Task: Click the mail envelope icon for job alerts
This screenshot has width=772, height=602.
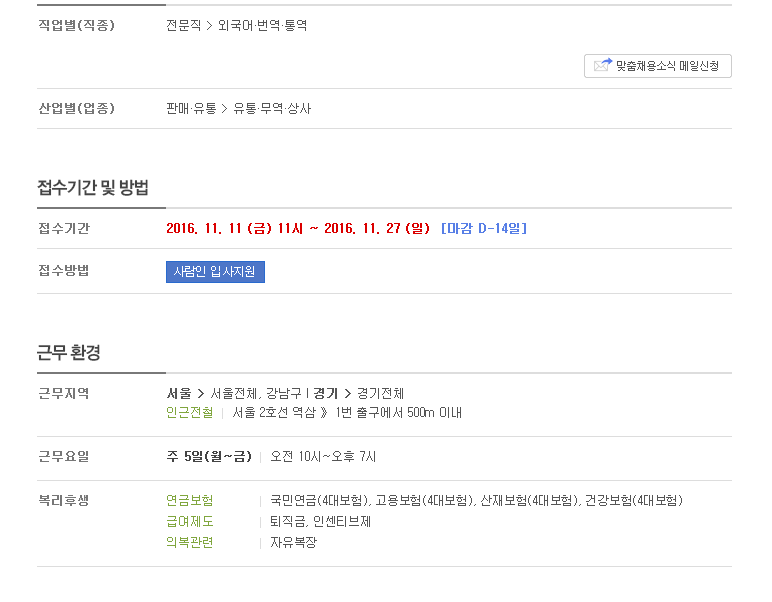Action: [x=603, y=65]
